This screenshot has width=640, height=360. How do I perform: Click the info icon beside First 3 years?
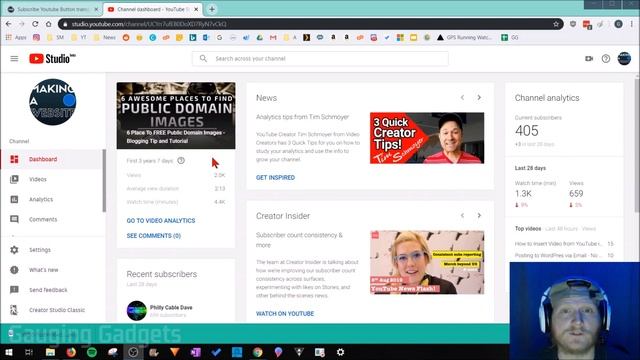coord(181,160)
